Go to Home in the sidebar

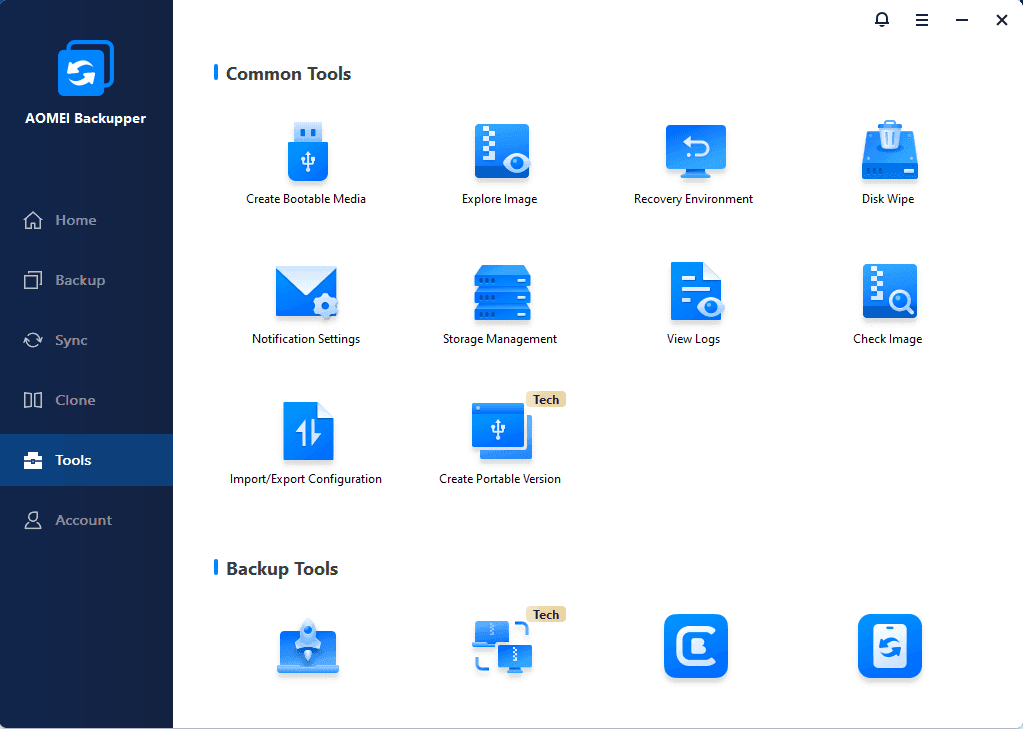click(x=86, y=221)
